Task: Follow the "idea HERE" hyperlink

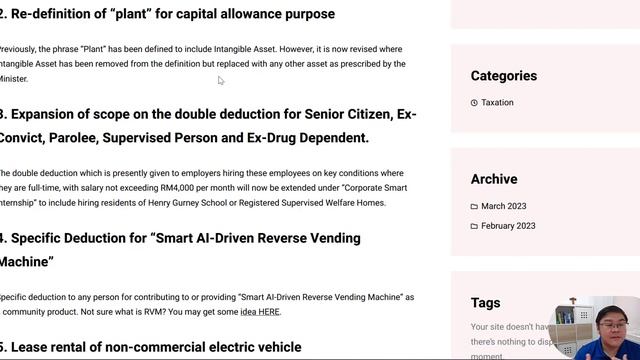Action: [260, 312]
